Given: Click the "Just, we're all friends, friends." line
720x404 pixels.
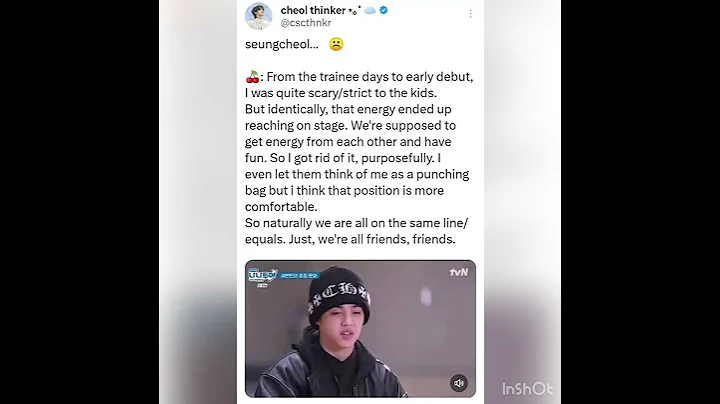Looking at the screenshot, I should (x=372, y=239).
